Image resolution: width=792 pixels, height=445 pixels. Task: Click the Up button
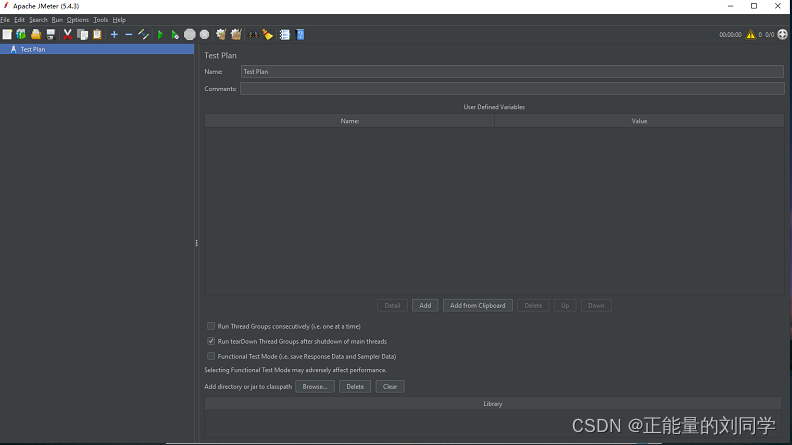point(565,306)
